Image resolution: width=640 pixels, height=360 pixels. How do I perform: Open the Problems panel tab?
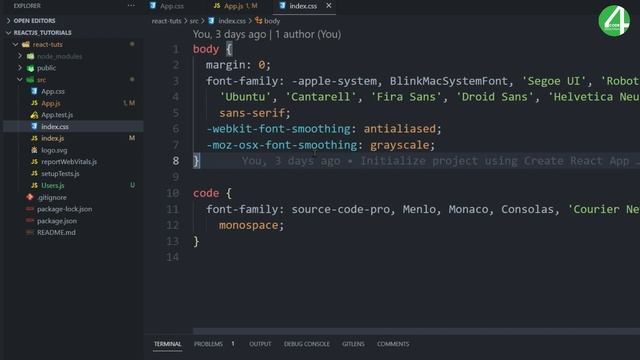(208, 344)
